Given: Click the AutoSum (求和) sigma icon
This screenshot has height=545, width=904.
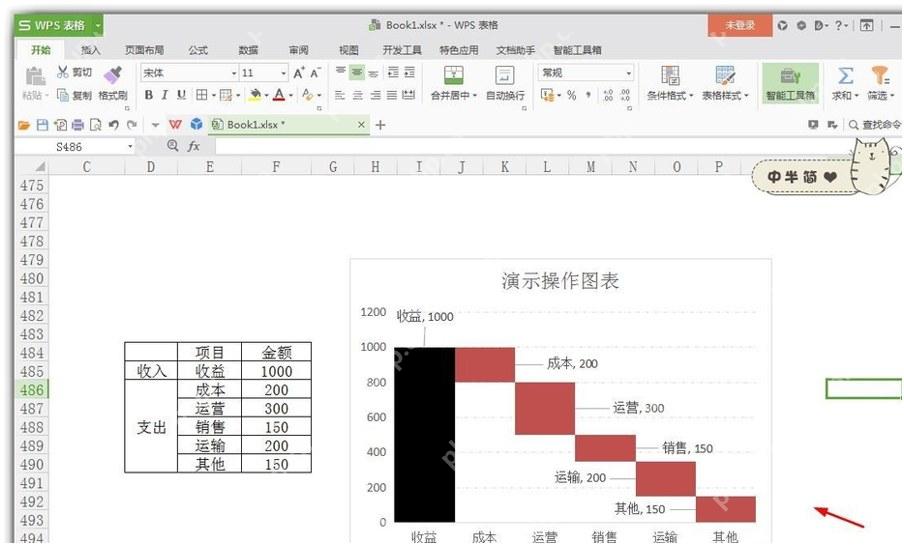Looking at the screenshot, I should (x=845, y=76).
